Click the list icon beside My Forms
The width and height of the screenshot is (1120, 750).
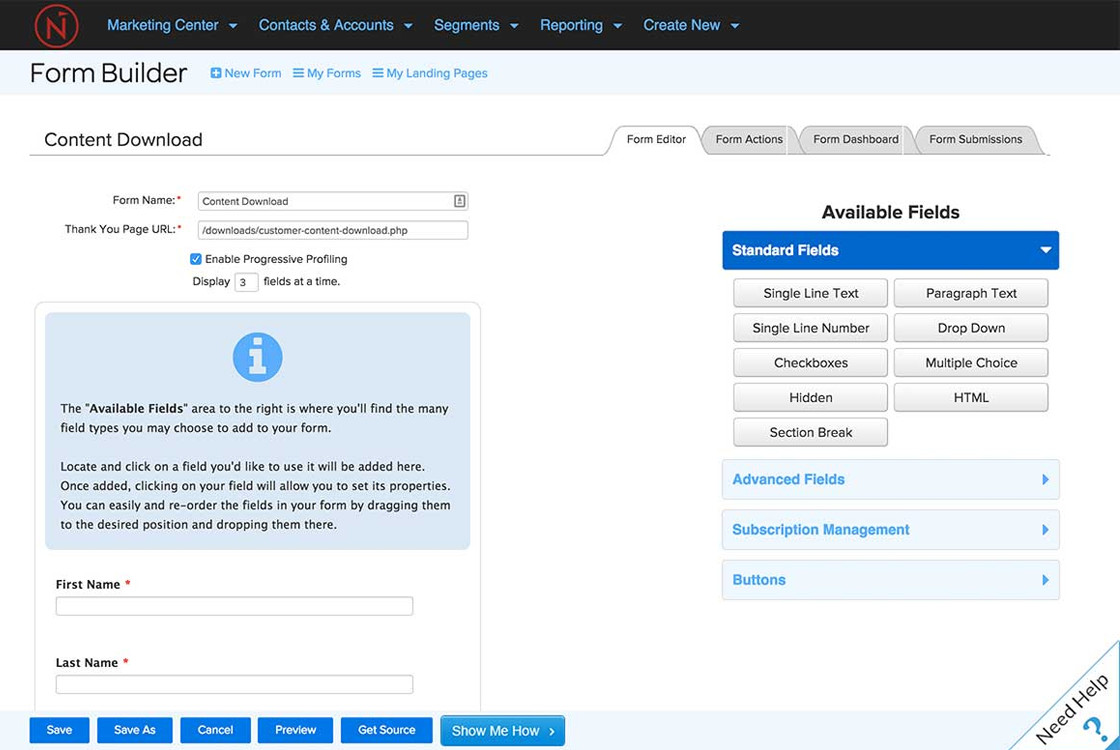coord(299,73)
